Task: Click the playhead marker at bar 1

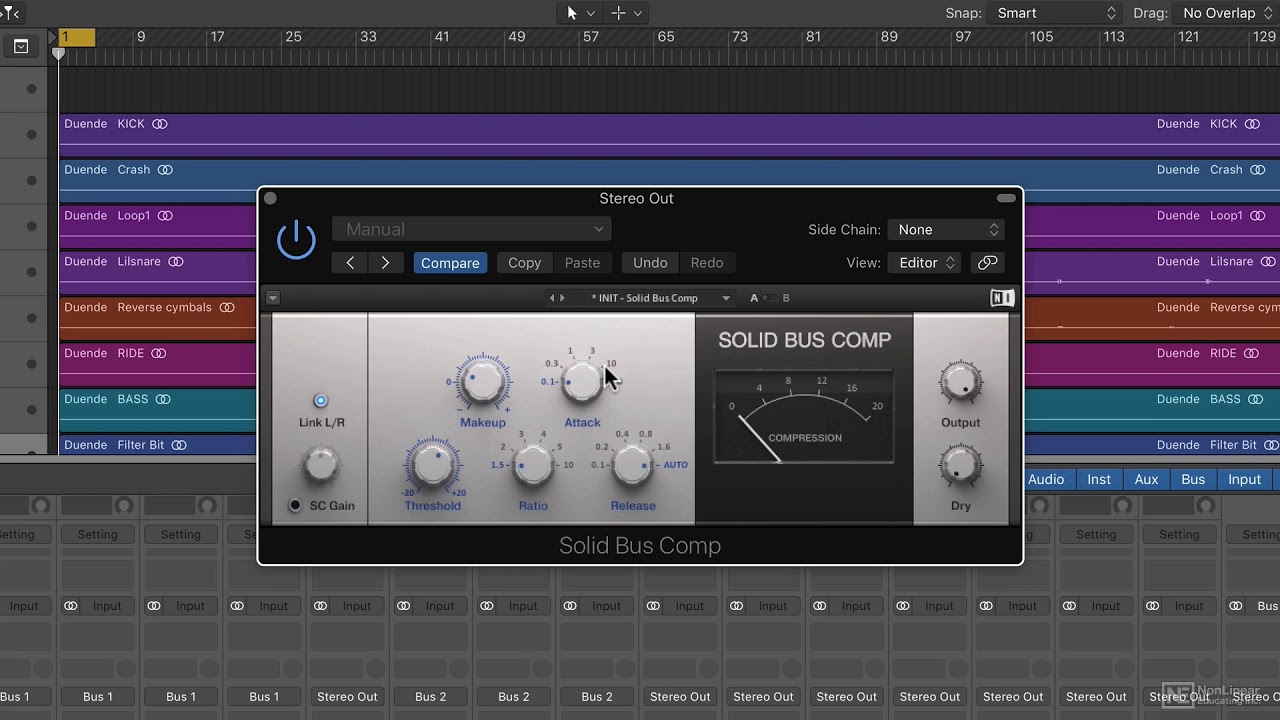Action: (58, 53)
